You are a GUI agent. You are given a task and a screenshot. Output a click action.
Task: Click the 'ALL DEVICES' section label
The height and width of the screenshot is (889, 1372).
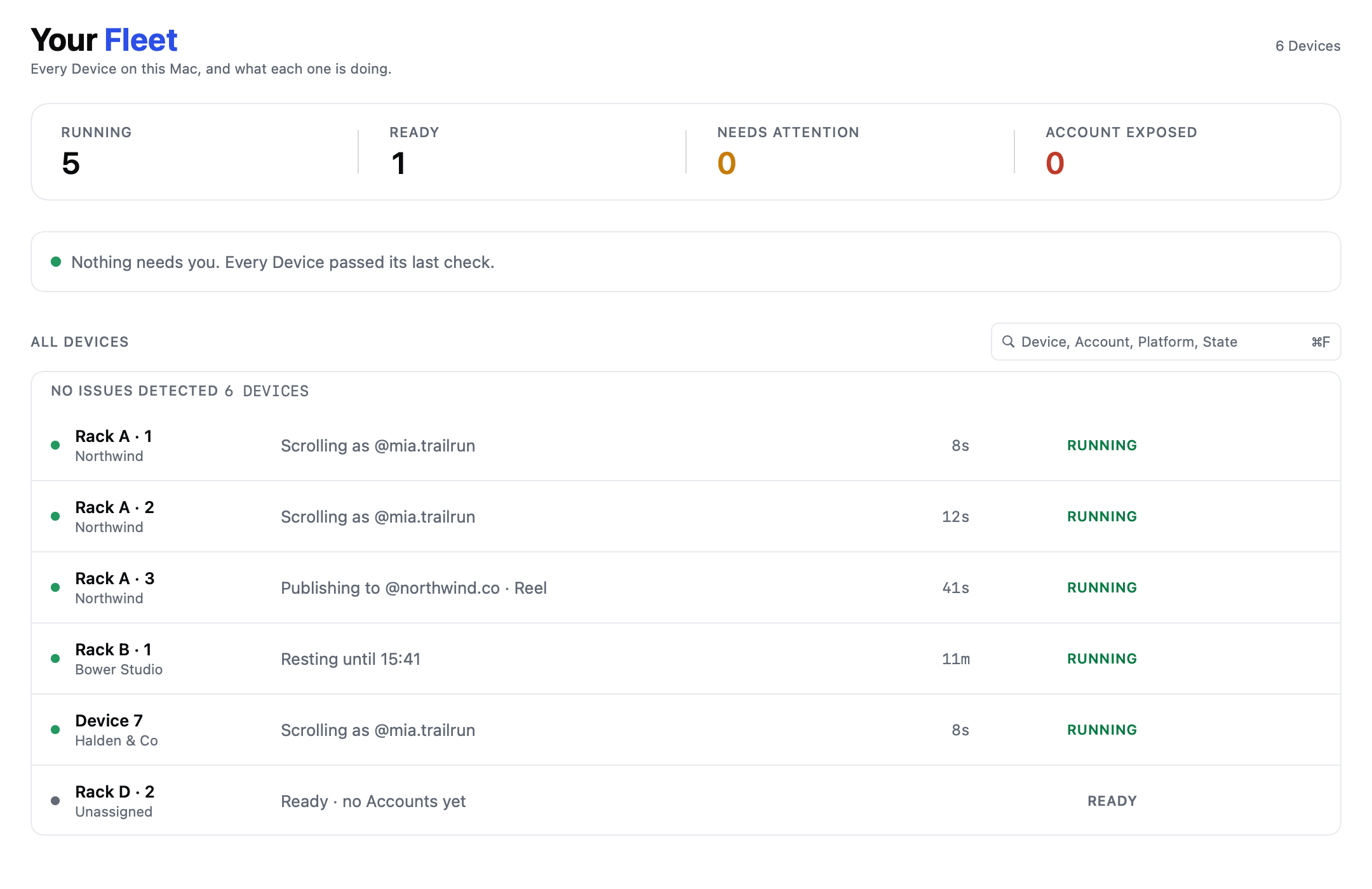pos(79,342)
